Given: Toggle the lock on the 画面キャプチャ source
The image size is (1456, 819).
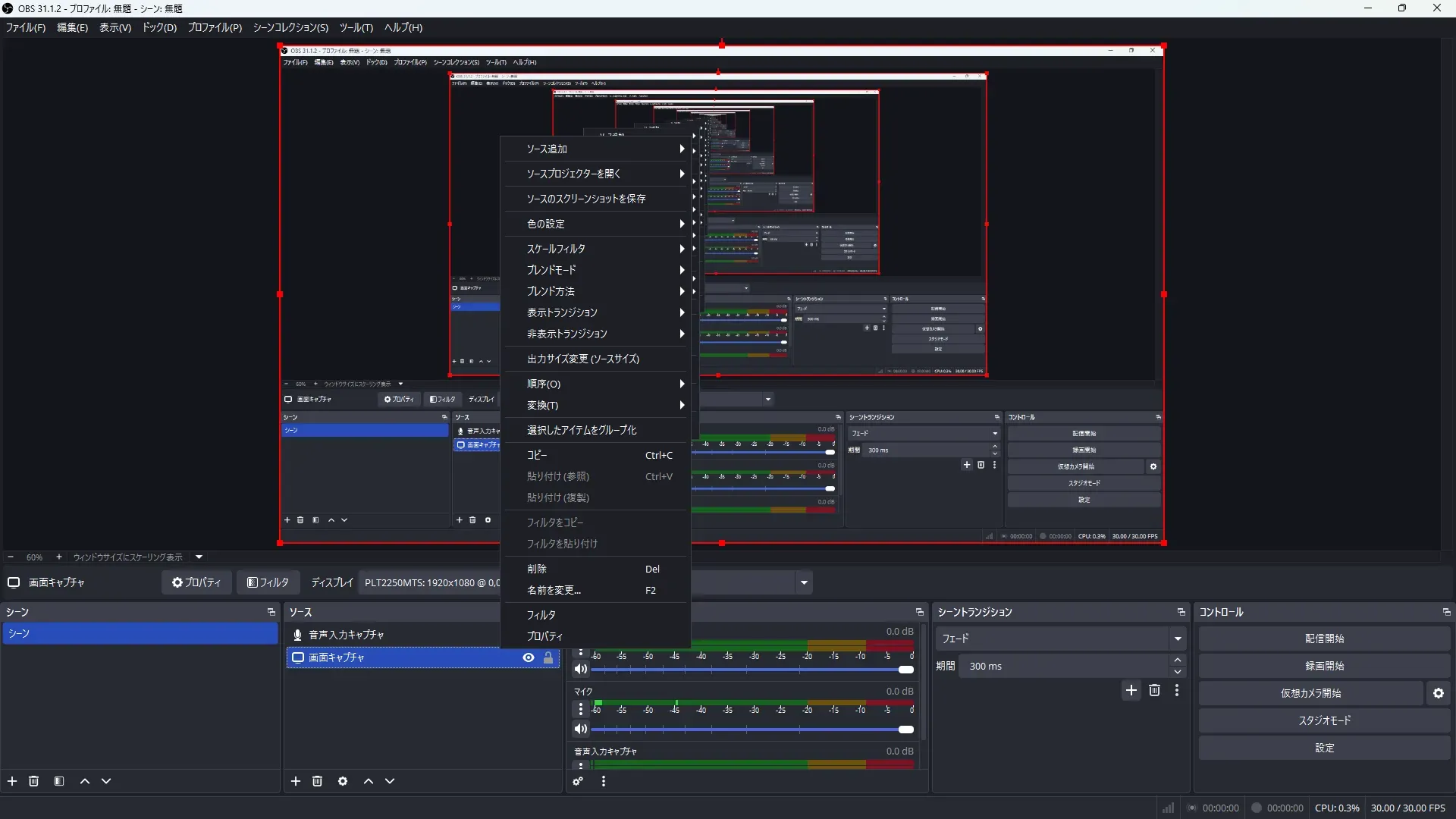Looking at the screenshot, I should (548, 657).
